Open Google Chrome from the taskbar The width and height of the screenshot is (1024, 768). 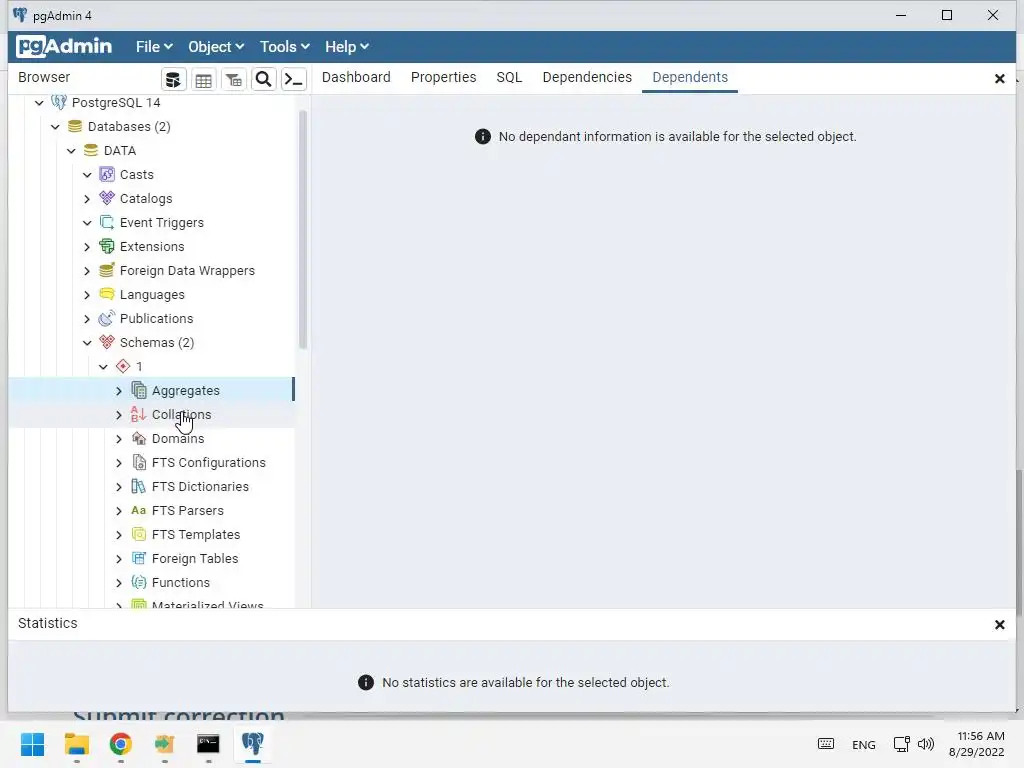[120, 744]
